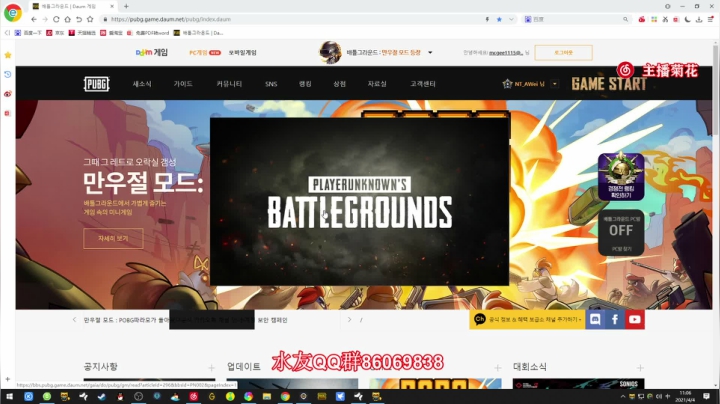Viewport: 720px width, 404px height.
Task: Click the 자세히 보기 banner button
Action: [113, 238]
